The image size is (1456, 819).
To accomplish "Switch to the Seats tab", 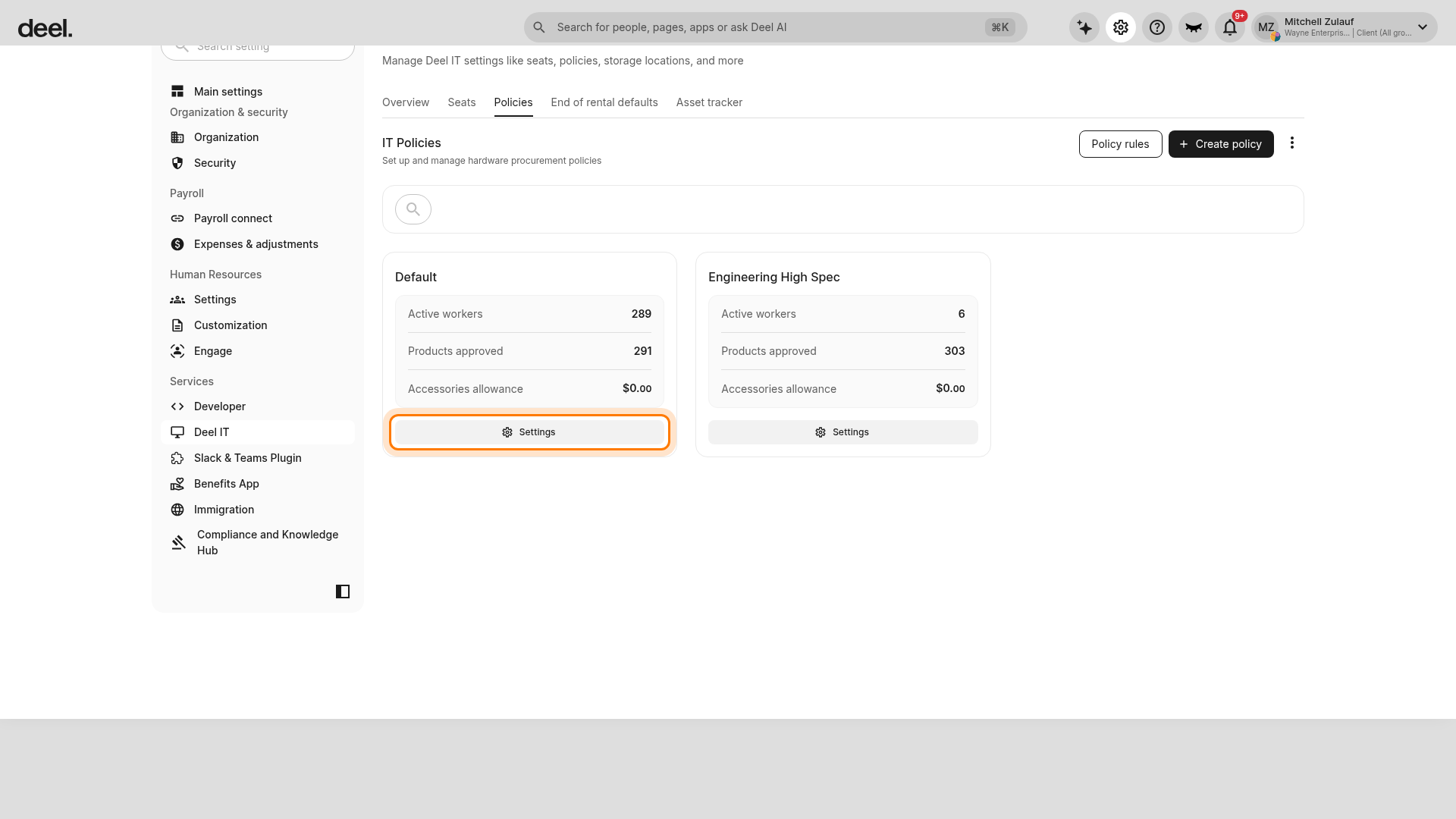I will [x=462, y=102].
